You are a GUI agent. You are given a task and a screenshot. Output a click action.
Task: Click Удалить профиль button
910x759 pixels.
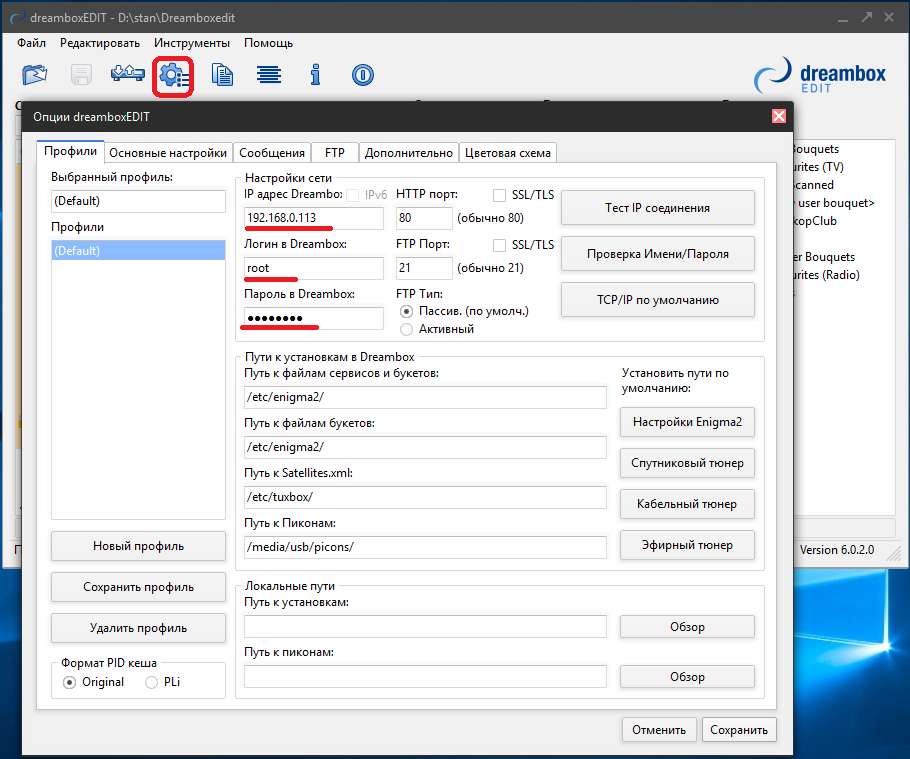click(138, 628)
